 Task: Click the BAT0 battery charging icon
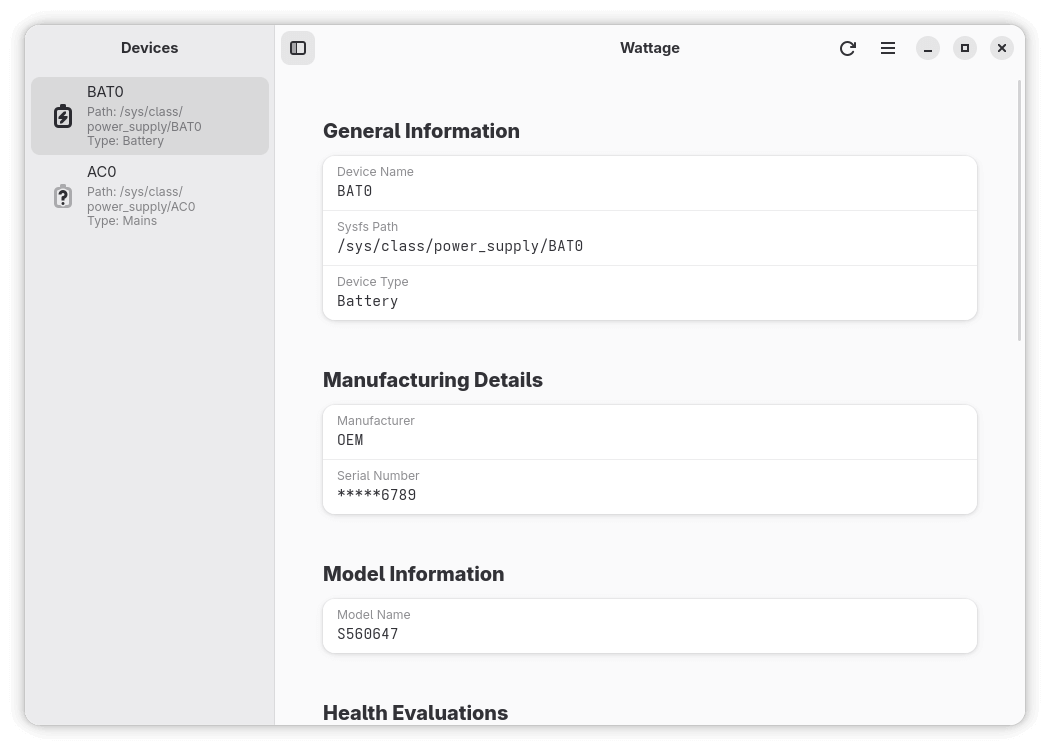click(63, 116)
